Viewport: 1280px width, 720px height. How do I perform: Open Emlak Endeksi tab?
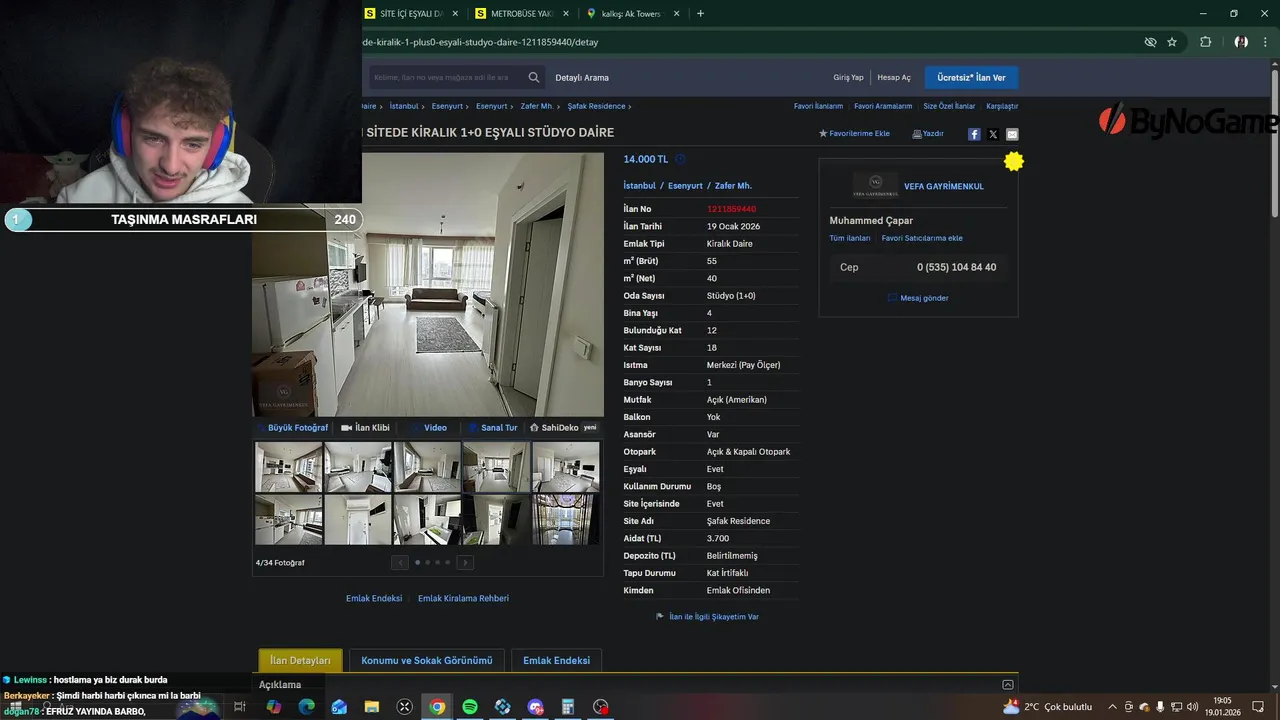[x=556, y=660]
